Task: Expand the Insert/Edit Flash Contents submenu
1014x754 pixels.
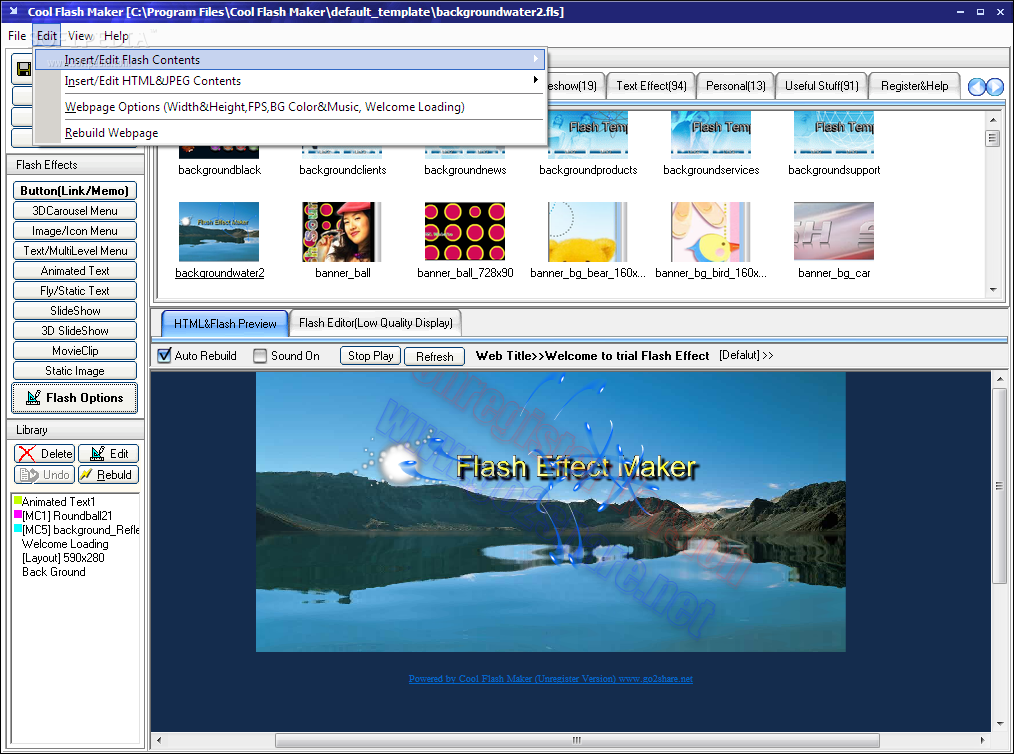Action: (x=290, y=59)
